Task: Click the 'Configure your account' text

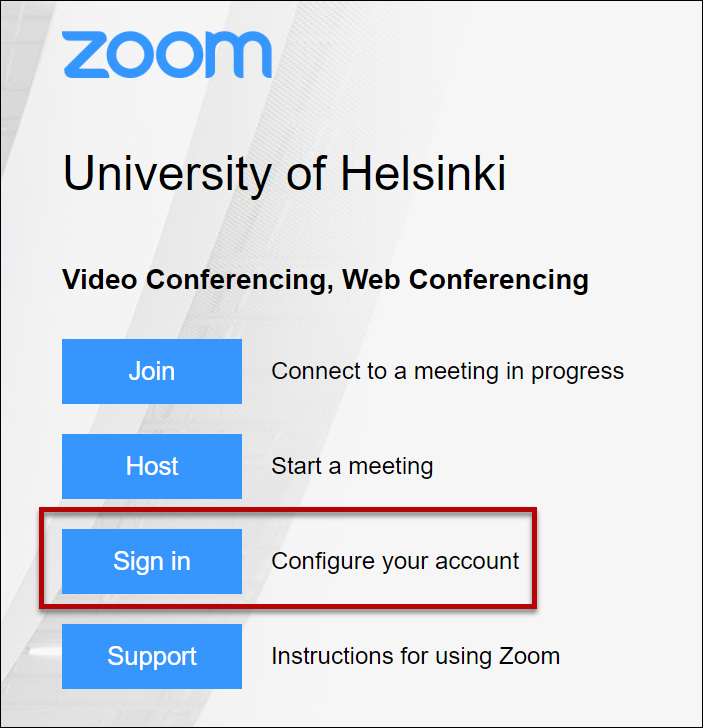Action: point(395,561)
